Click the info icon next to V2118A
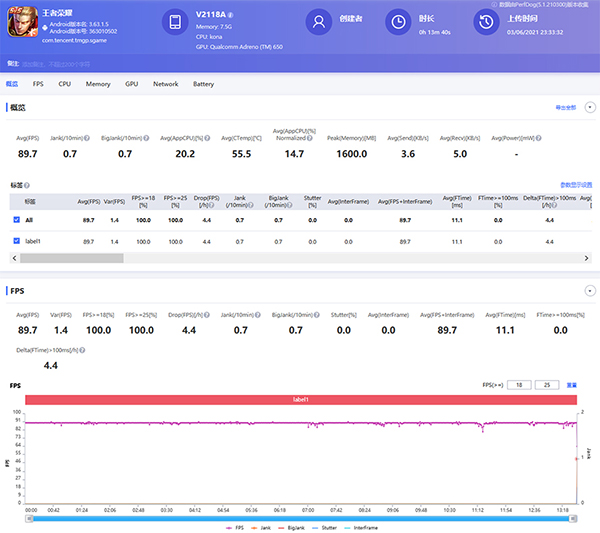Screen dimensions: 600x533 pyautogui.click(x=231, y=15)
